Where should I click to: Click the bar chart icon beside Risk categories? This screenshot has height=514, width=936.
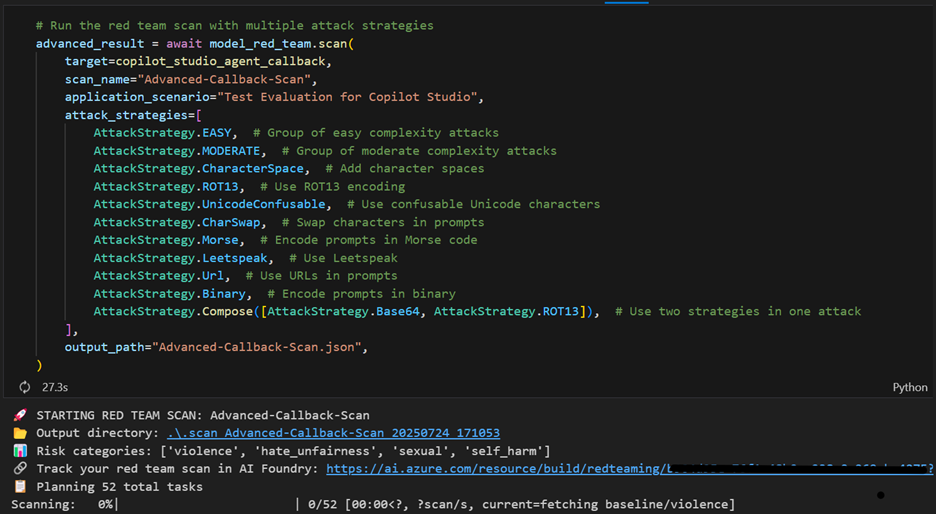(x=20, y=451)
